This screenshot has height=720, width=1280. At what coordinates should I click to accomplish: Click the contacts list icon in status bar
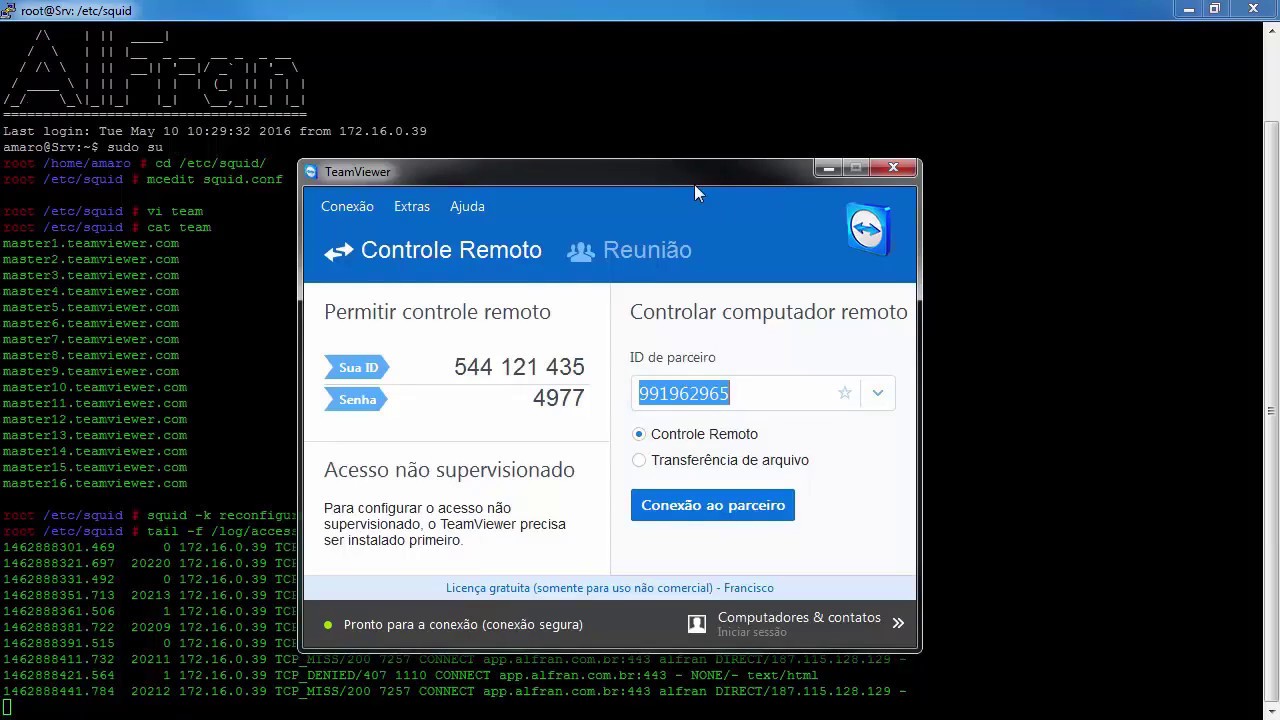[x=697, y=624]
